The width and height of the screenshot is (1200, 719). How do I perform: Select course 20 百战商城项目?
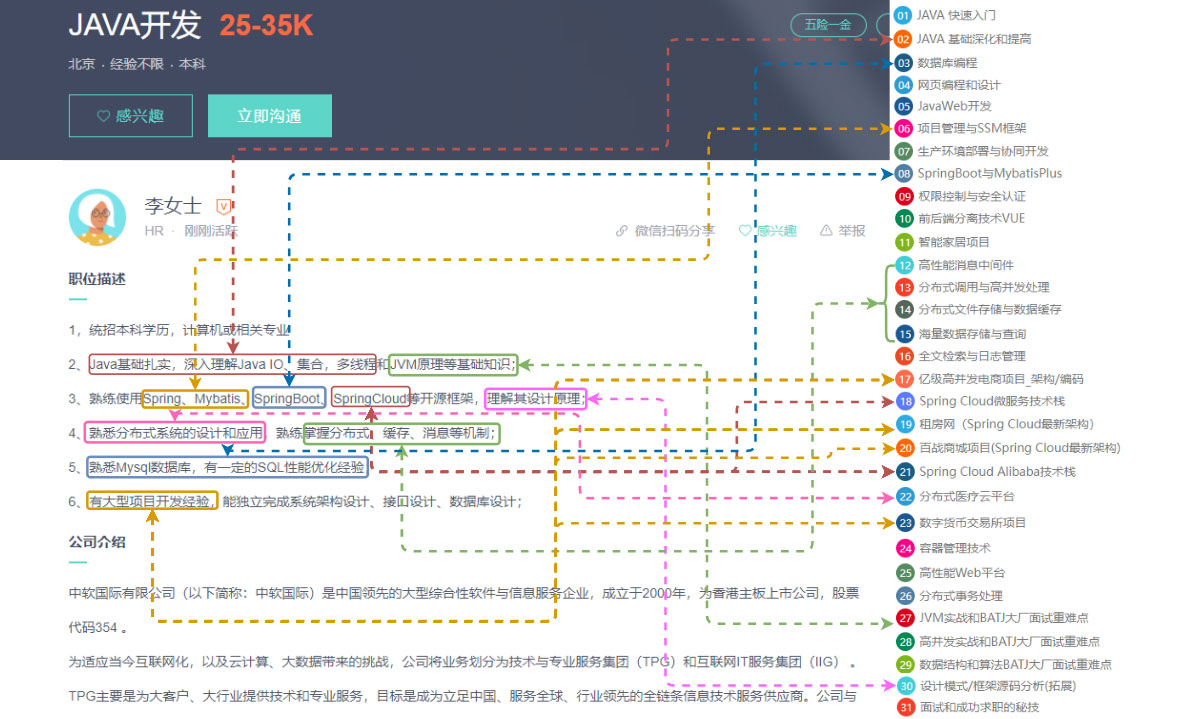(x=1008, y=448)
